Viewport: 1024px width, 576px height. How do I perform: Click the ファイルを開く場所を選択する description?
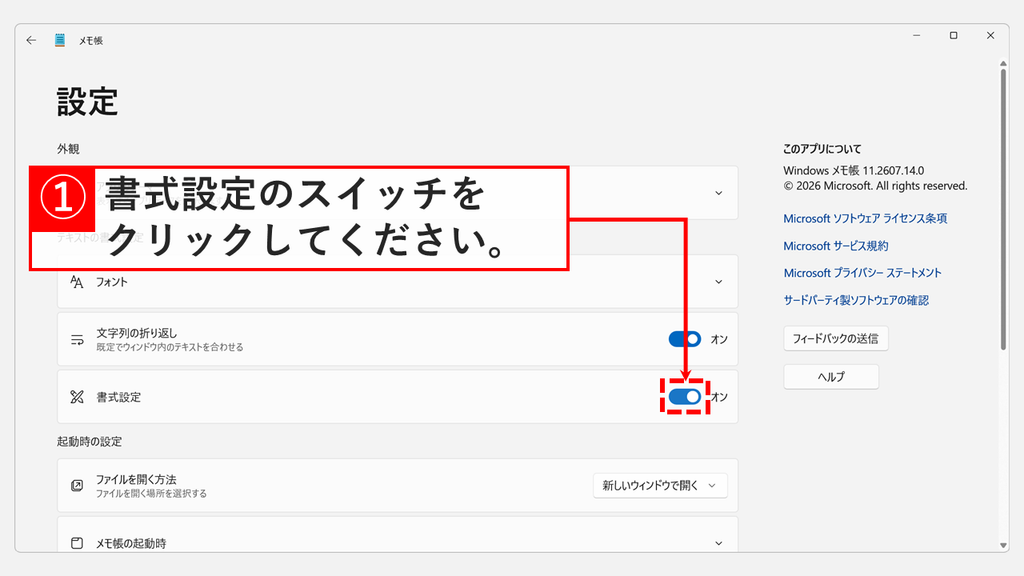tap(152, 494)
